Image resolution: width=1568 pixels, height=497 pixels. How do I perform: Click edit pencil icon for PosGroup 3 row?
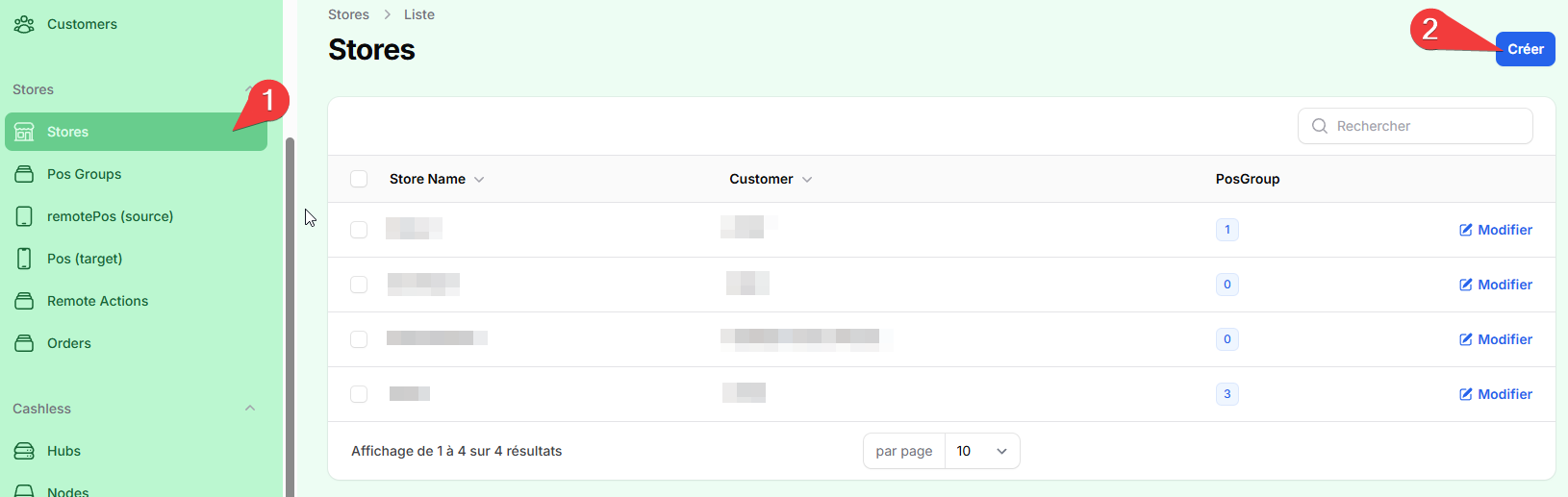pos(1465,394)
